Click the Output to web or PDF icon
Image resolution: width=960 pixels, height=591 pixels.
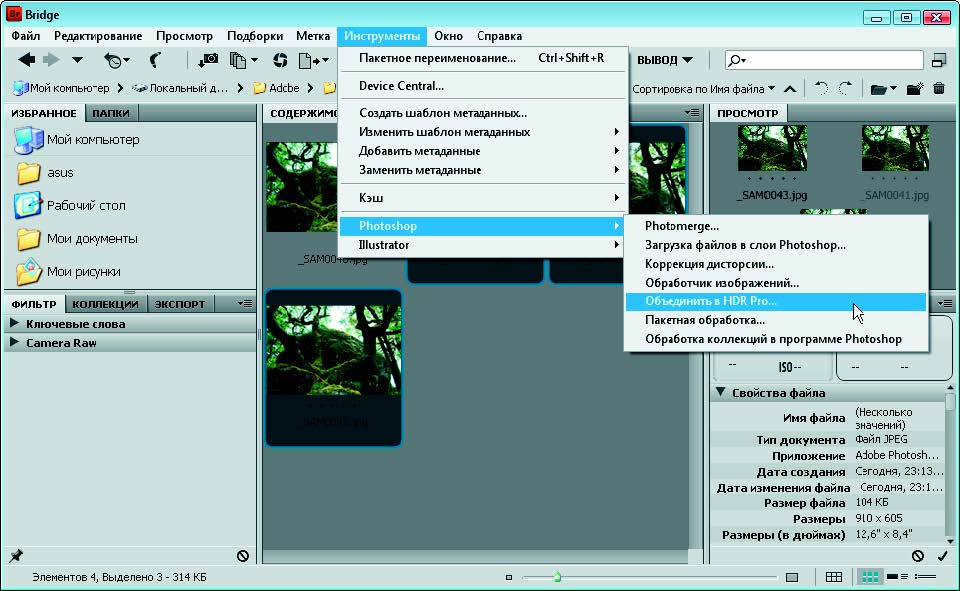313,60
